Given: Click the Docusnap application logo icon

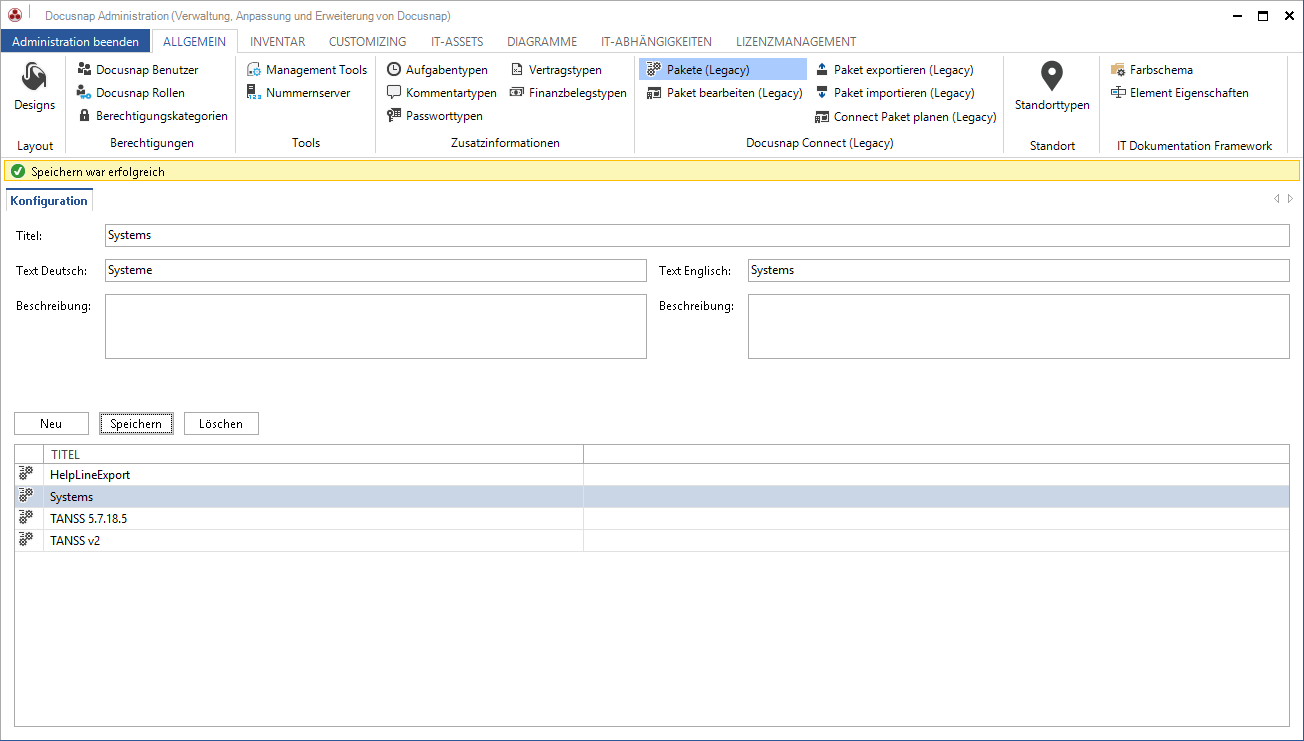Looking at the screenshot, I should click(14, 15).
